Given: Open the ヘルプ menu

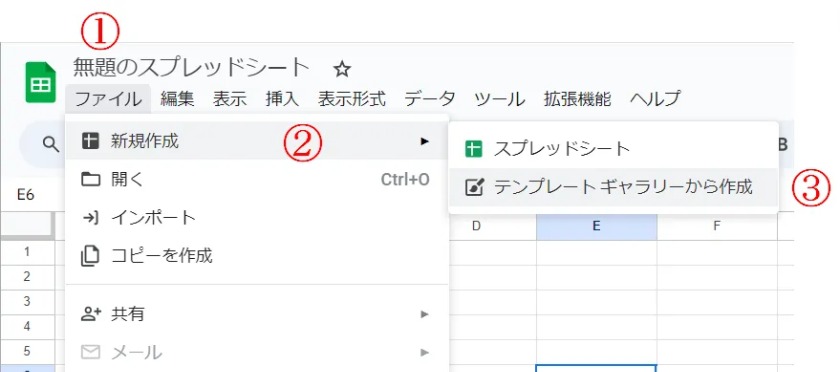Looking at the screenshot, I should click(655, 99).
